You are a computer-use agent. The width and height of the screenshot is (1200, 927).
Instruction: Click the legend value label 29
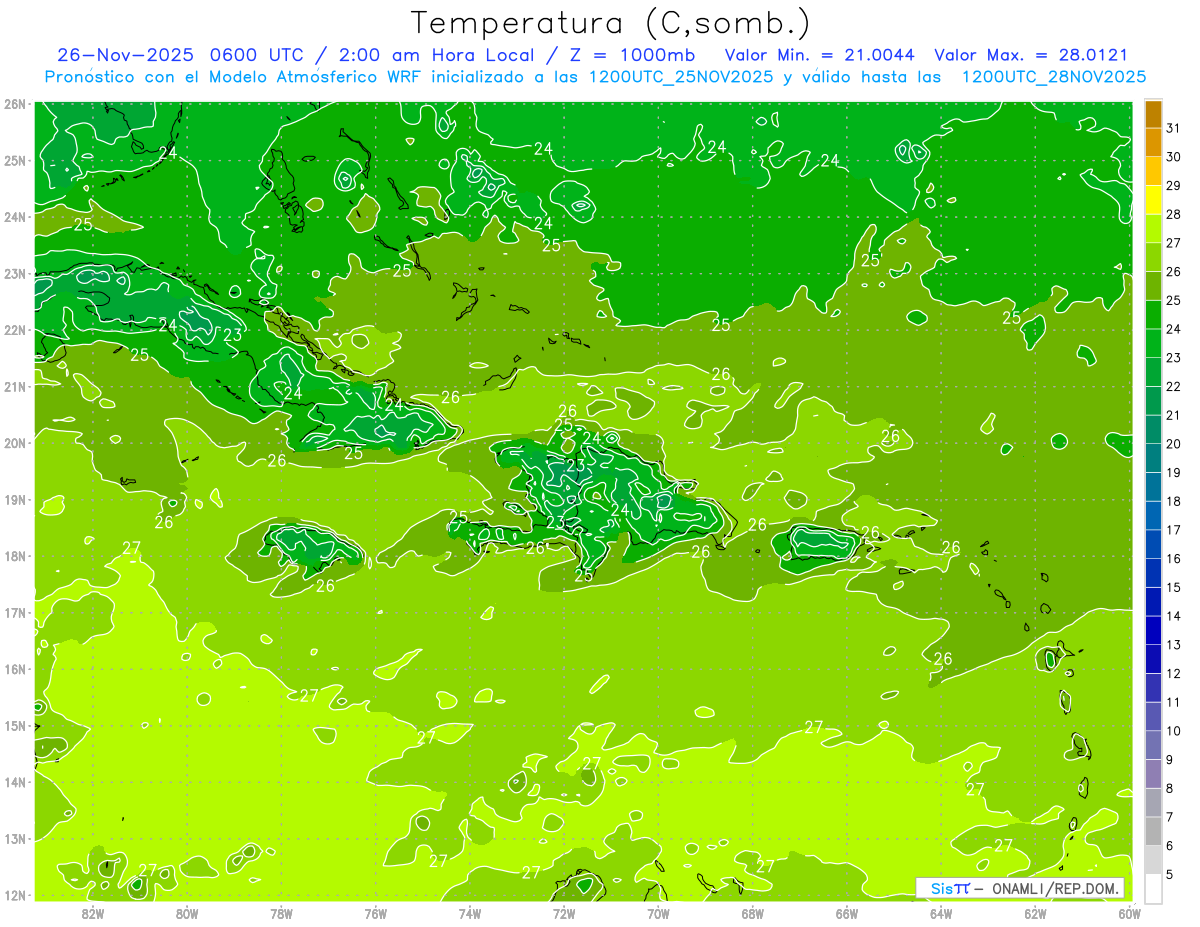[1174, 186]
